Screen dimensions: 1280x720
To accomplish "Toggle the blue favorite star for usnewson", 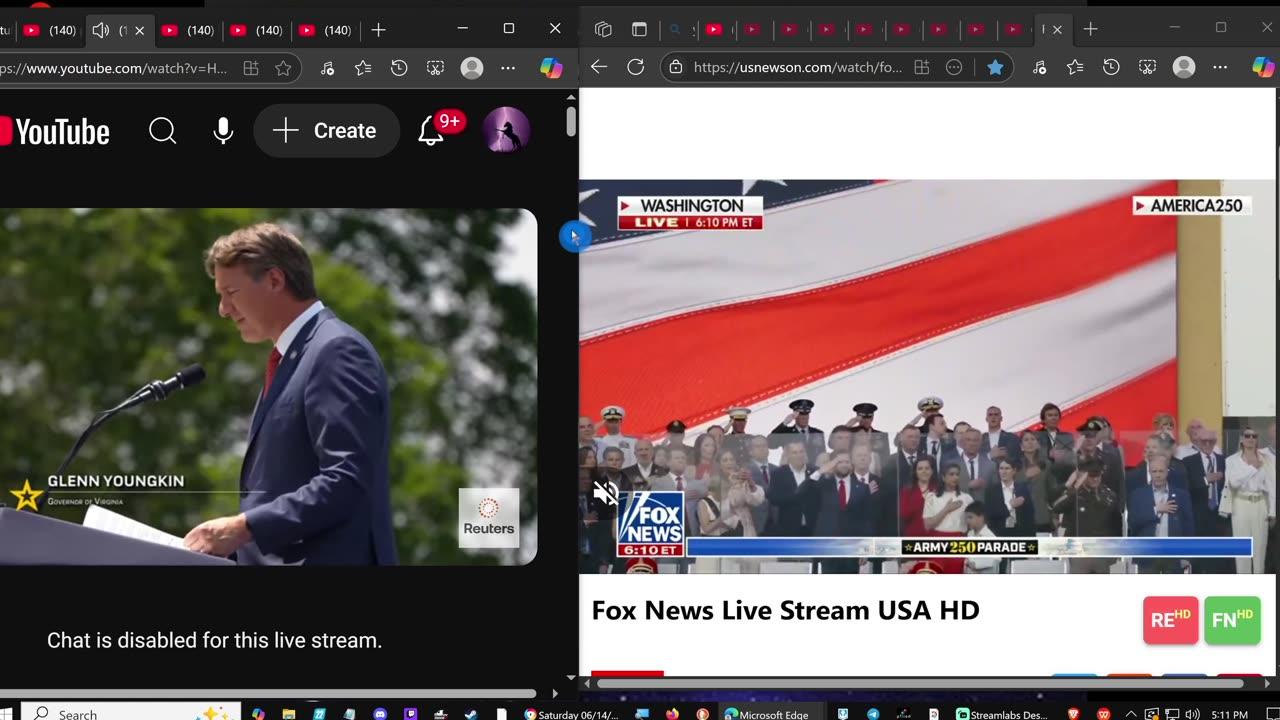I will pos(995,67).
